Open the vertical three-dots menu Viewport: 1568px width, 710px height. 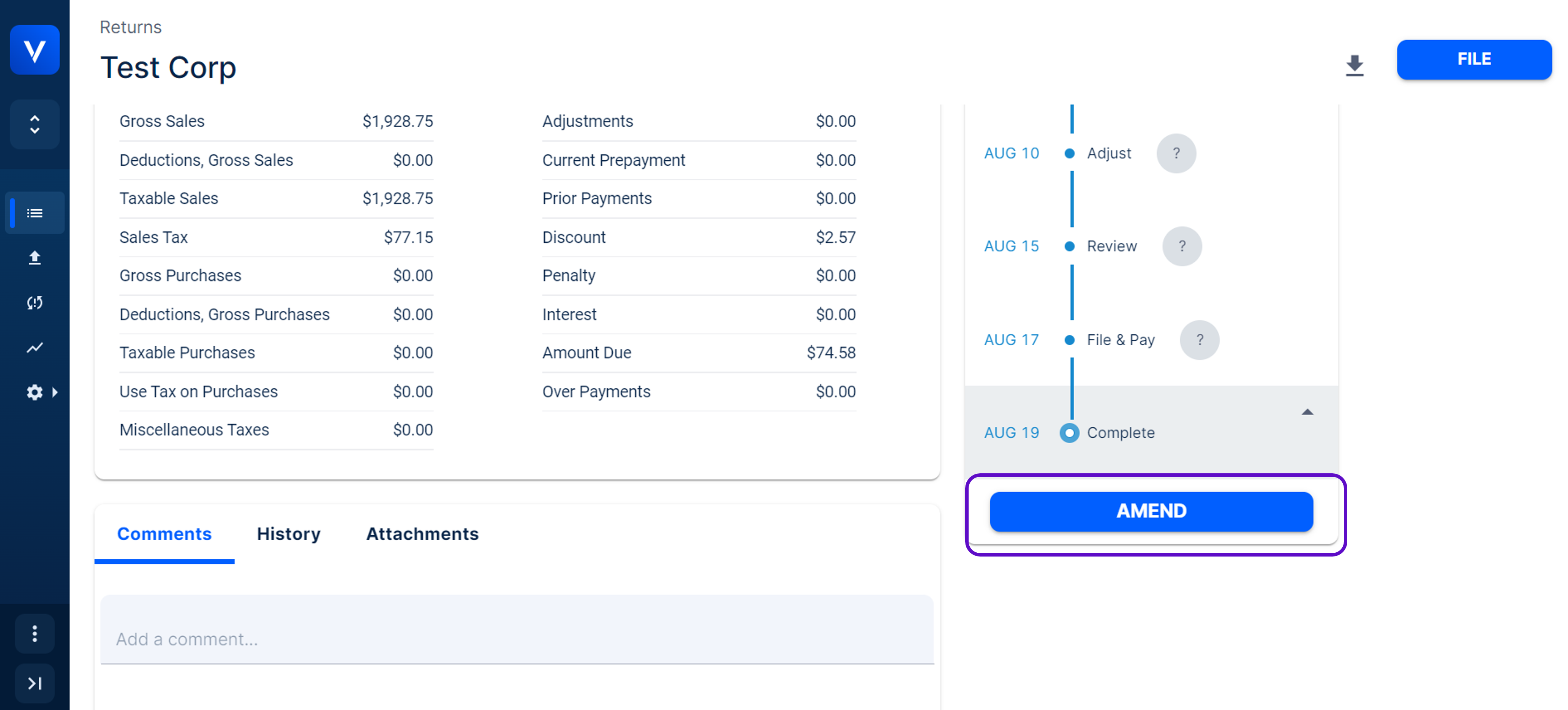[x=35, y=634]
